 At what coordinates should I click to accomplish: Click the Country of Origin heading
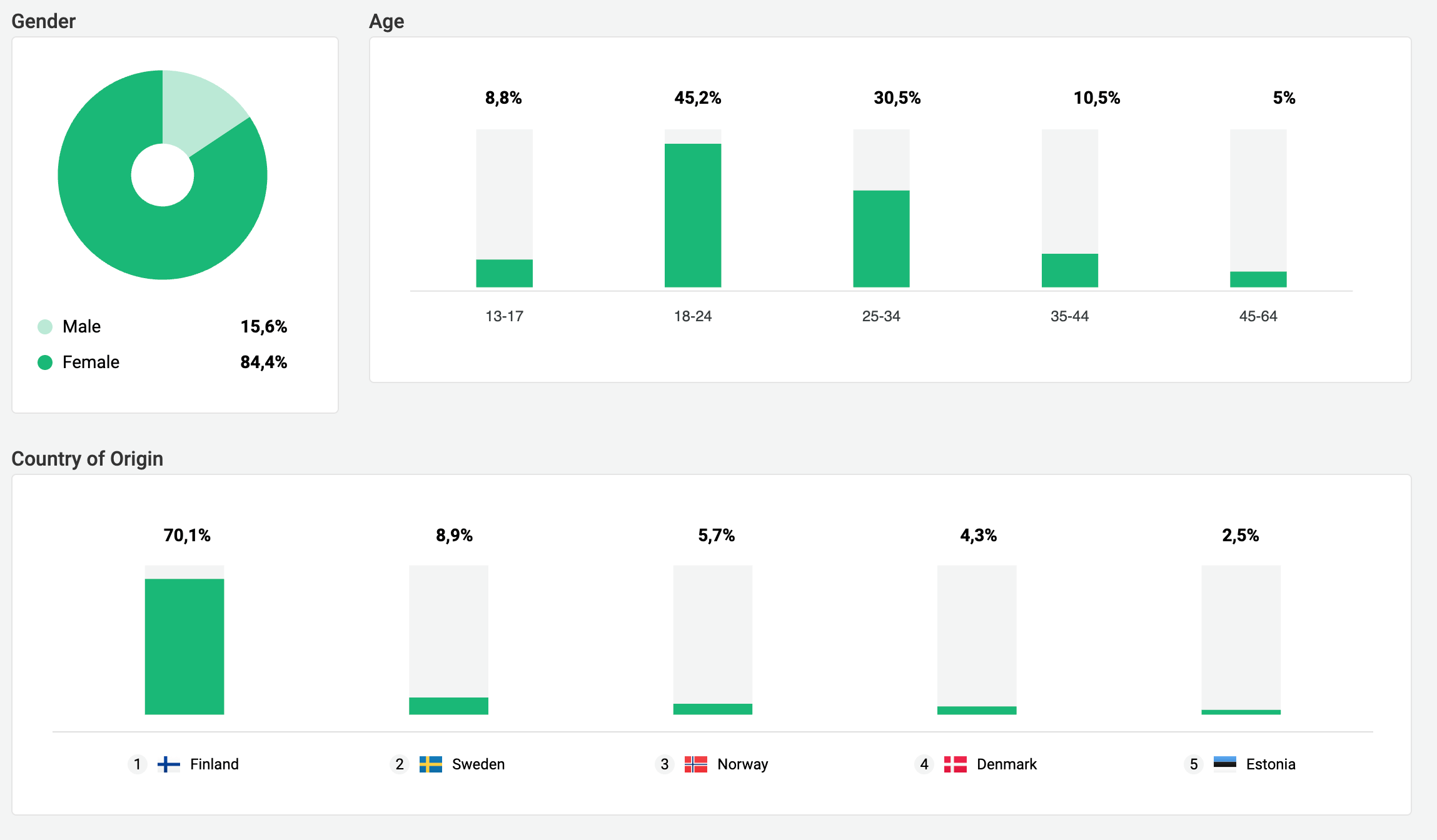coord(88,459)
